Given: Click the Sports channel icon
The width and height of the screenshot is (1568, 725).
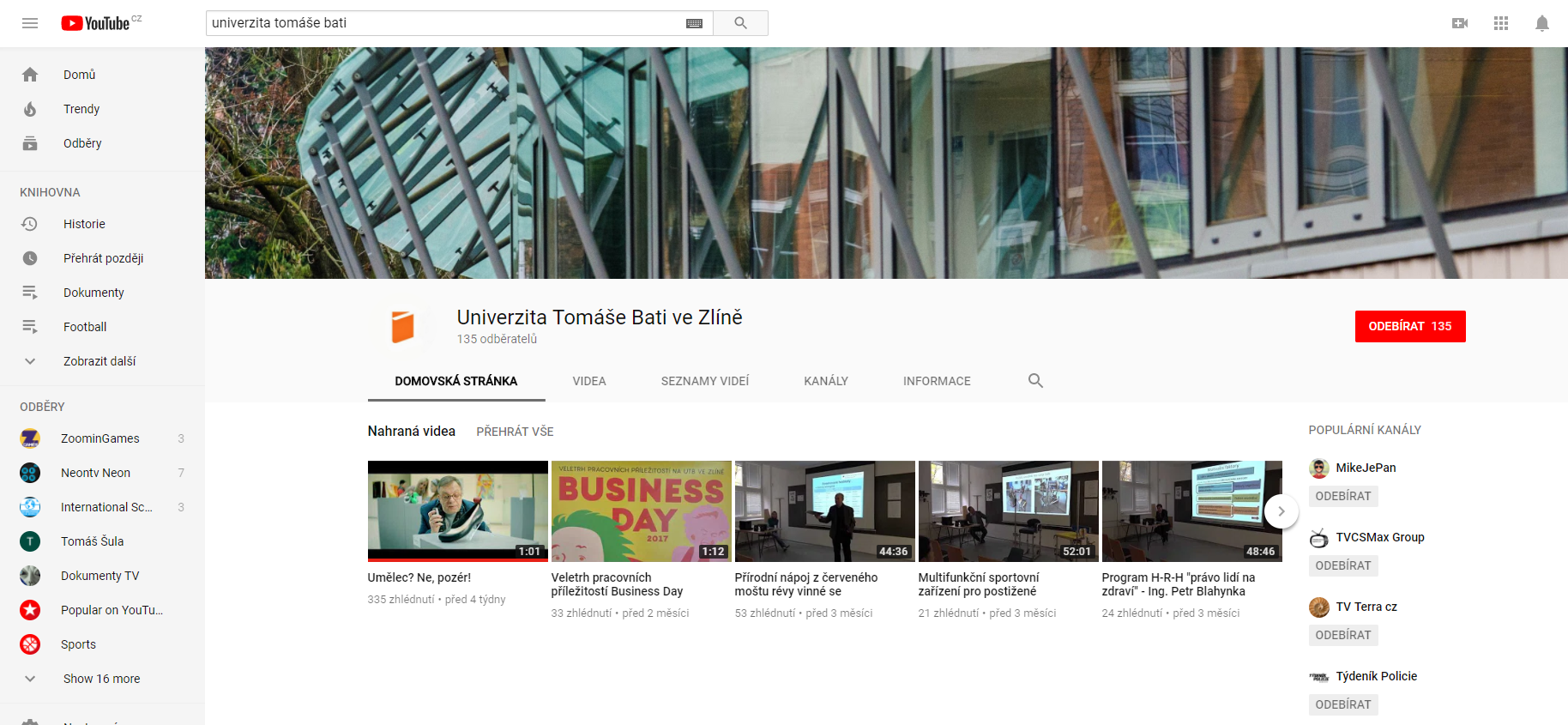Looking at the screenshot, I should [30, 644].
